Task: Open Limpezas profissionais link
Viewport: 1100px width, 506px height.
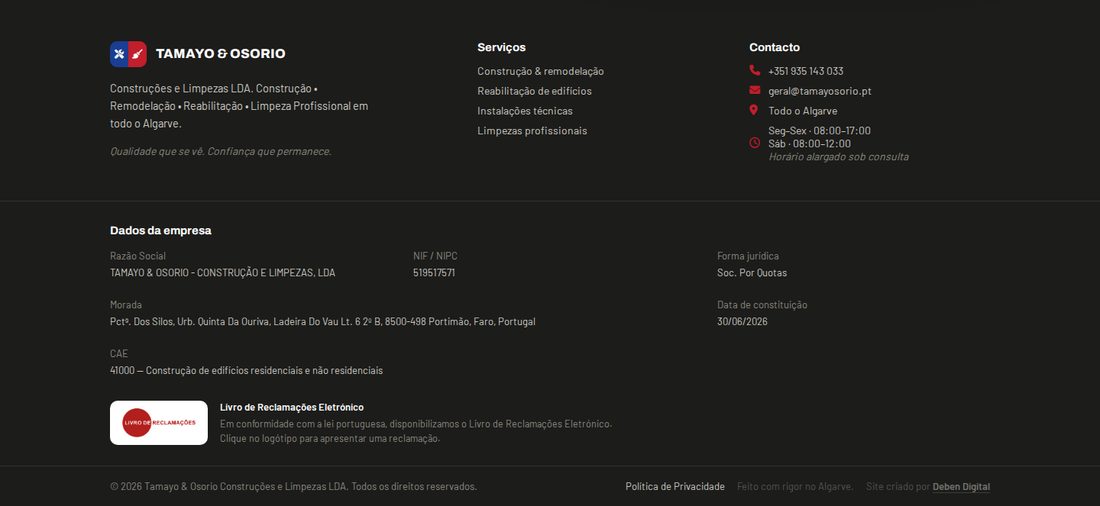Action: pyautogui.click(x=532, y=131)
